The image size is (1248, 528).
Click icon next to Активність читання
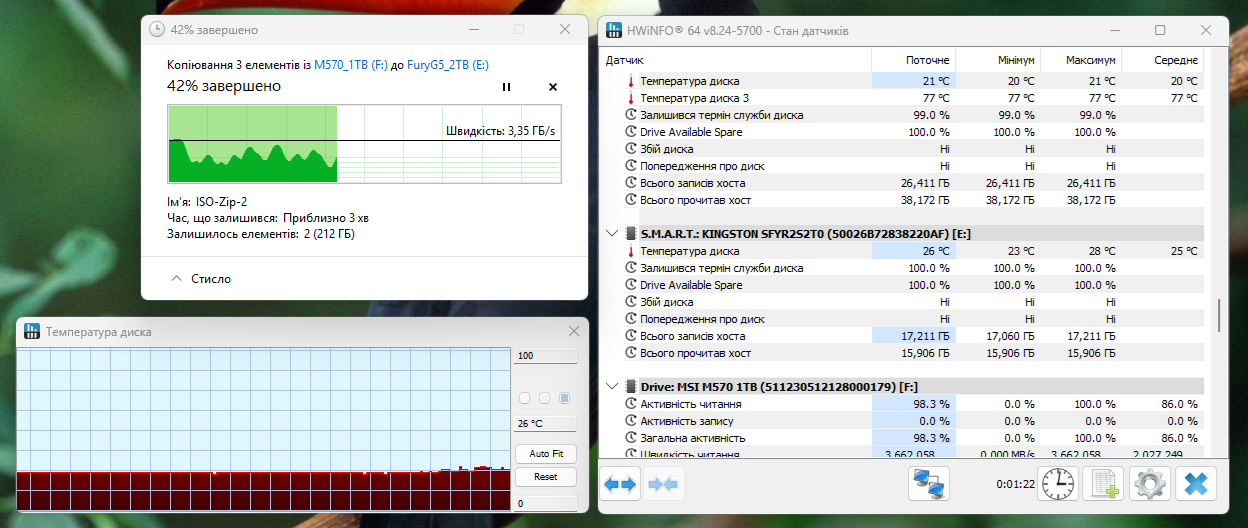point(630,404)
